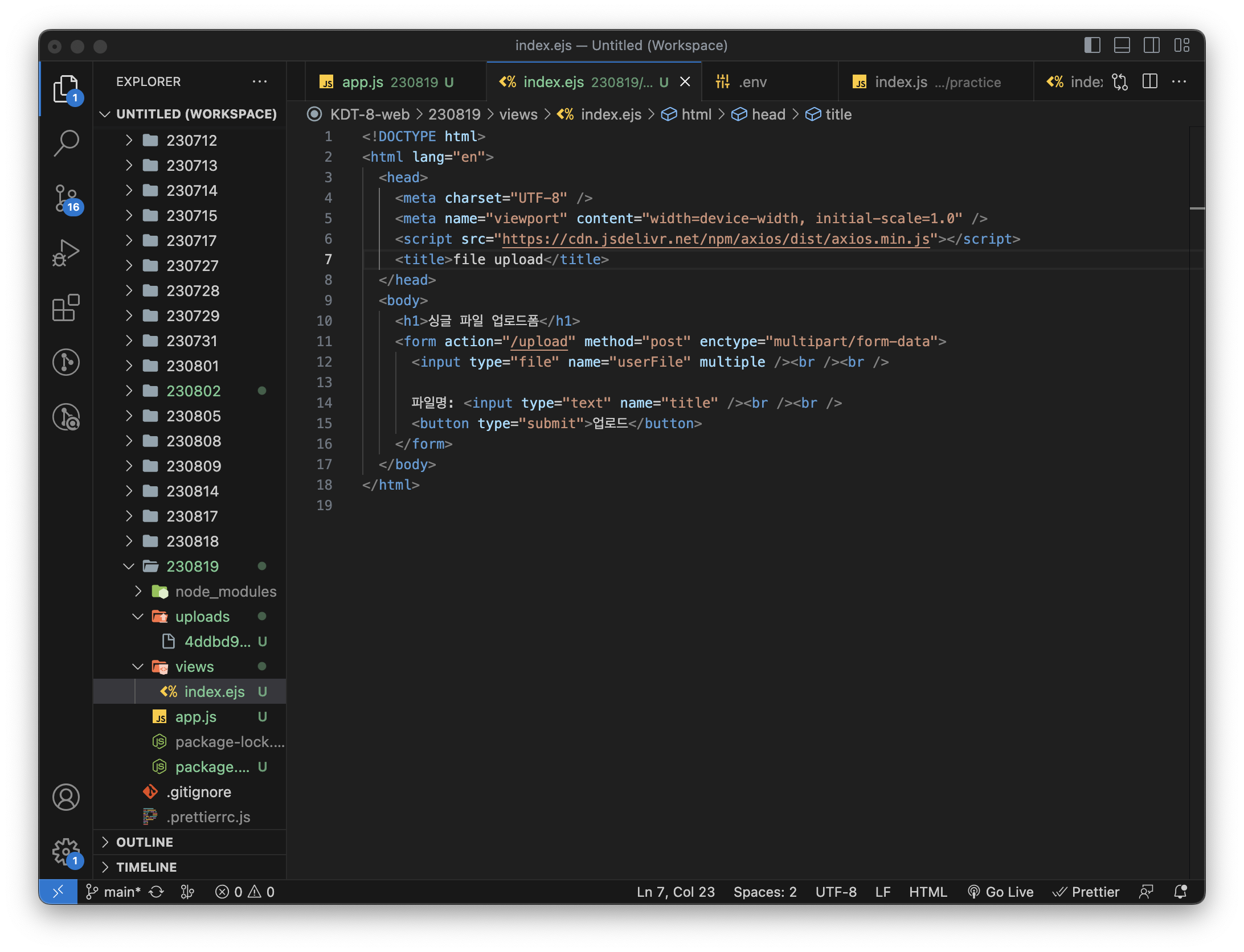Toggle secondary side bar layout icon

pos(1151,46)
